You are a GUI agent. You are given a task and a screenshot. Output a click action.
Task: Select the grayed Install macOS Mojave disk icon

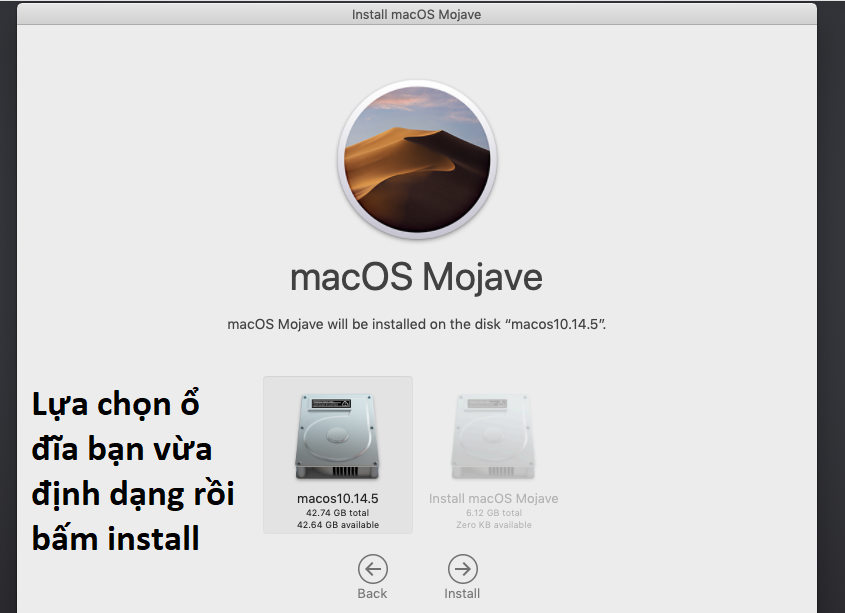tap(493, 437)
